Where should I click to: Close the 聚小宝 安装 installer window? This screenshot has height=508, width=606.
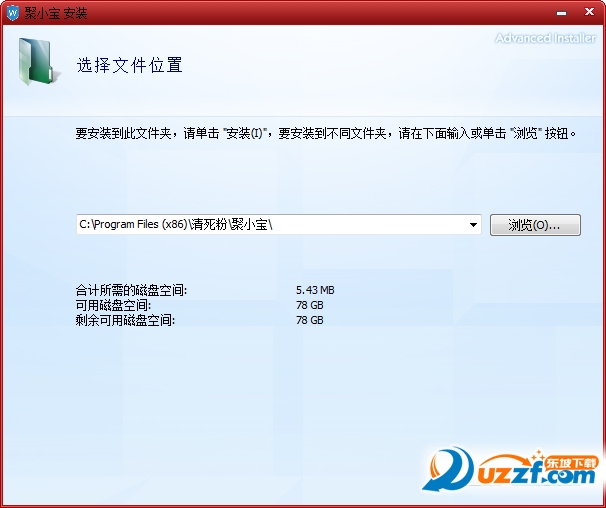(589, 12)
